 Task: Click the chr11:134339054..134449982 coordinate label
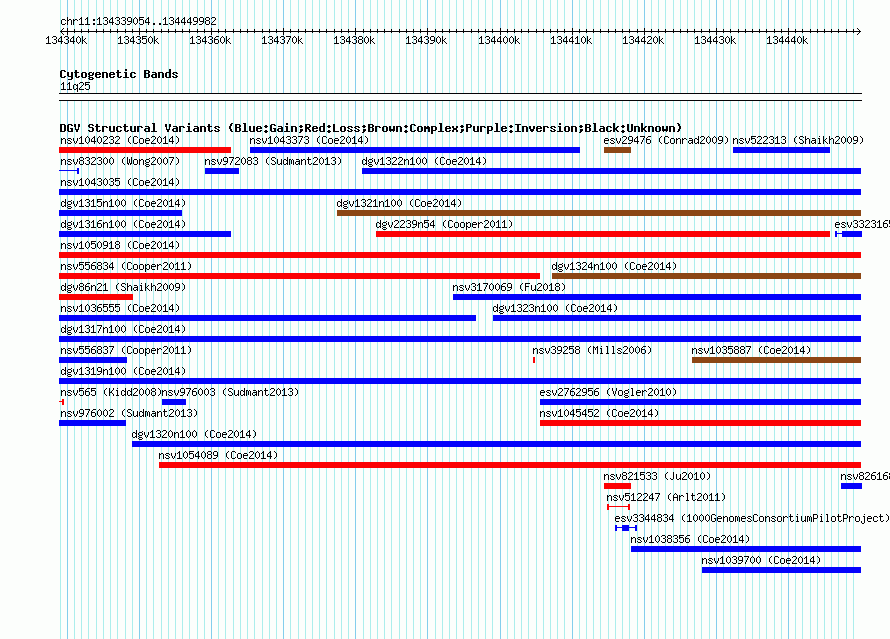pyautogui.click(x=138, y=21)
